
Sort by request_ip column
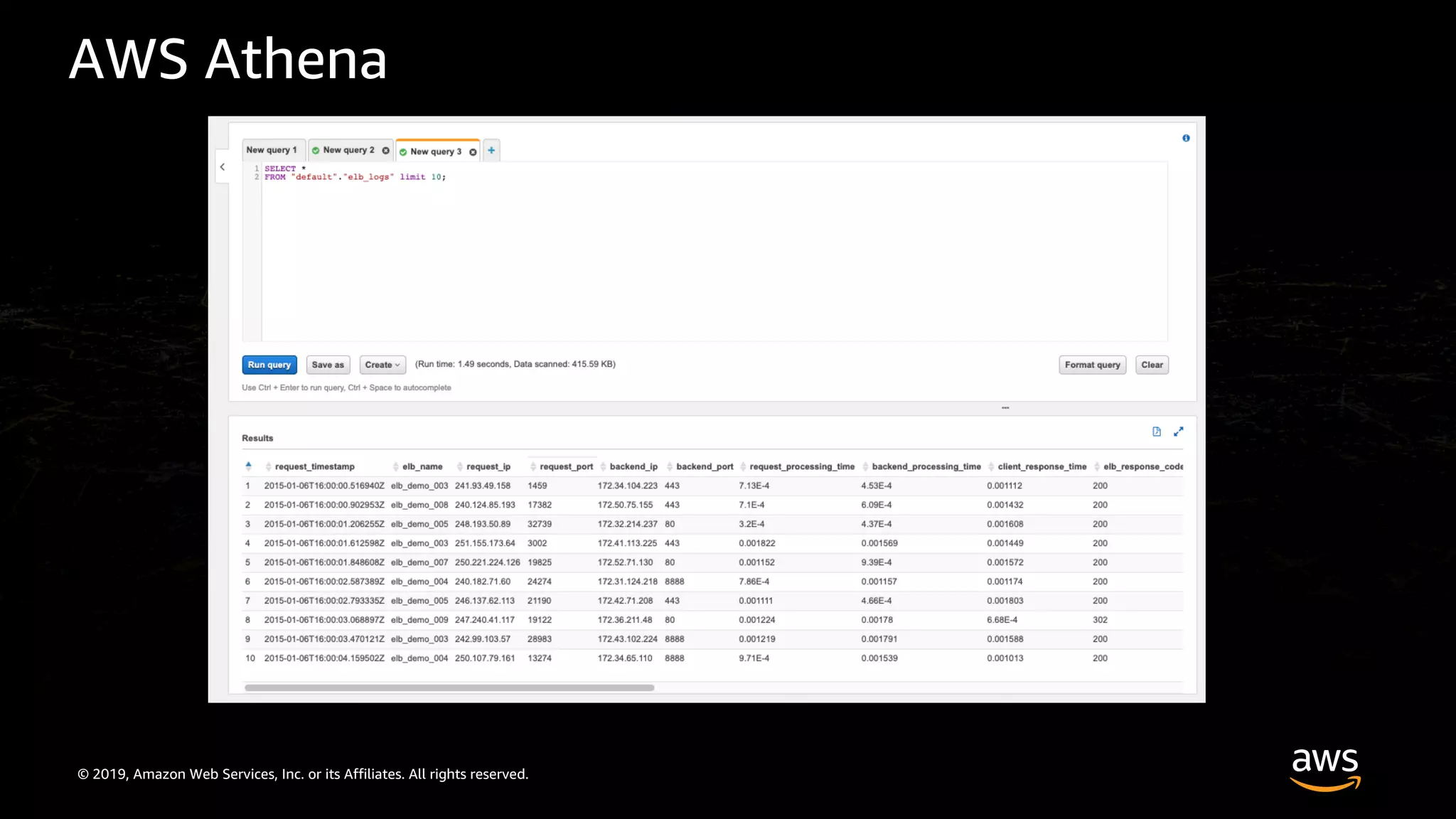tap(483, 467)
